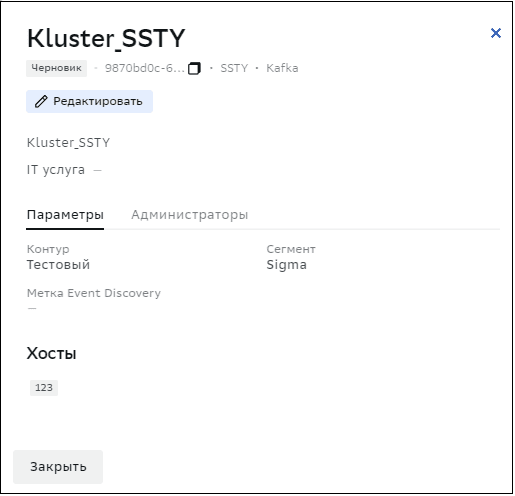Switch to the Администраторы tab

click(189, 215)
